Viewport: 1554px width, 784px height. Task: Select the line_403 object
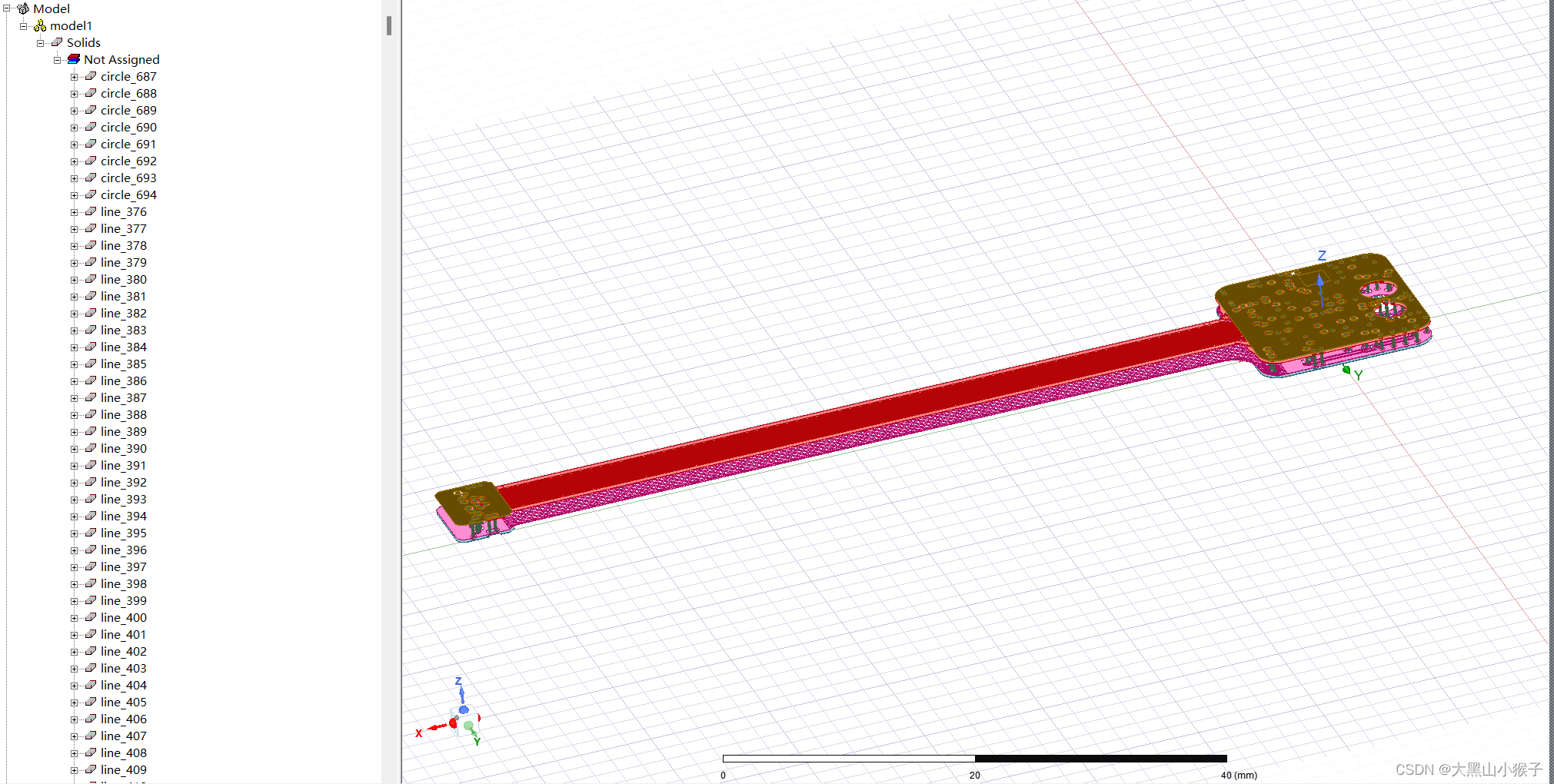(123, 668)
